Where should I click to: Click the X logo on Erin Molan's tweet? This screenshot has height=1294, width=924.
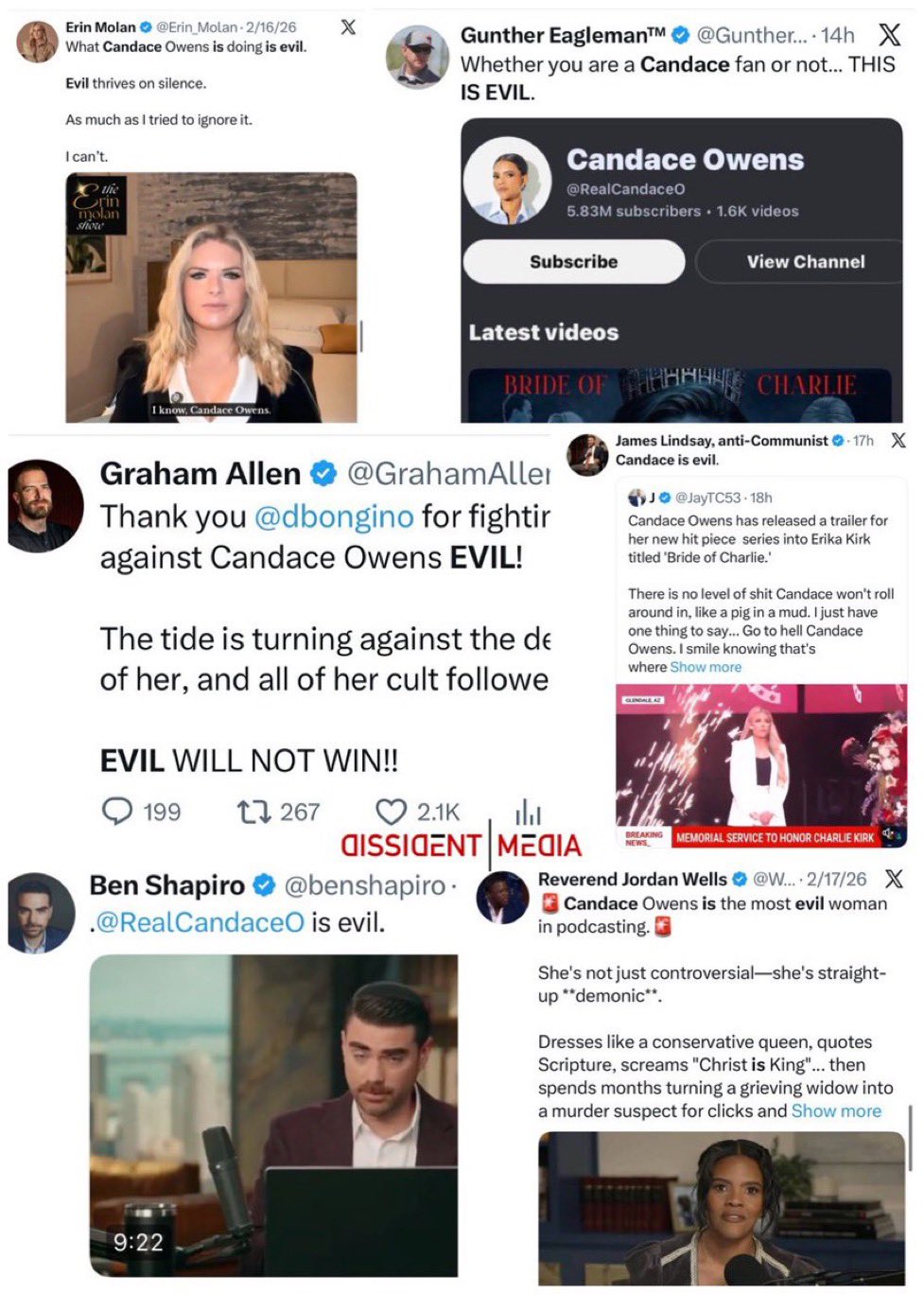pyautogui.click(x=348, y=26)
